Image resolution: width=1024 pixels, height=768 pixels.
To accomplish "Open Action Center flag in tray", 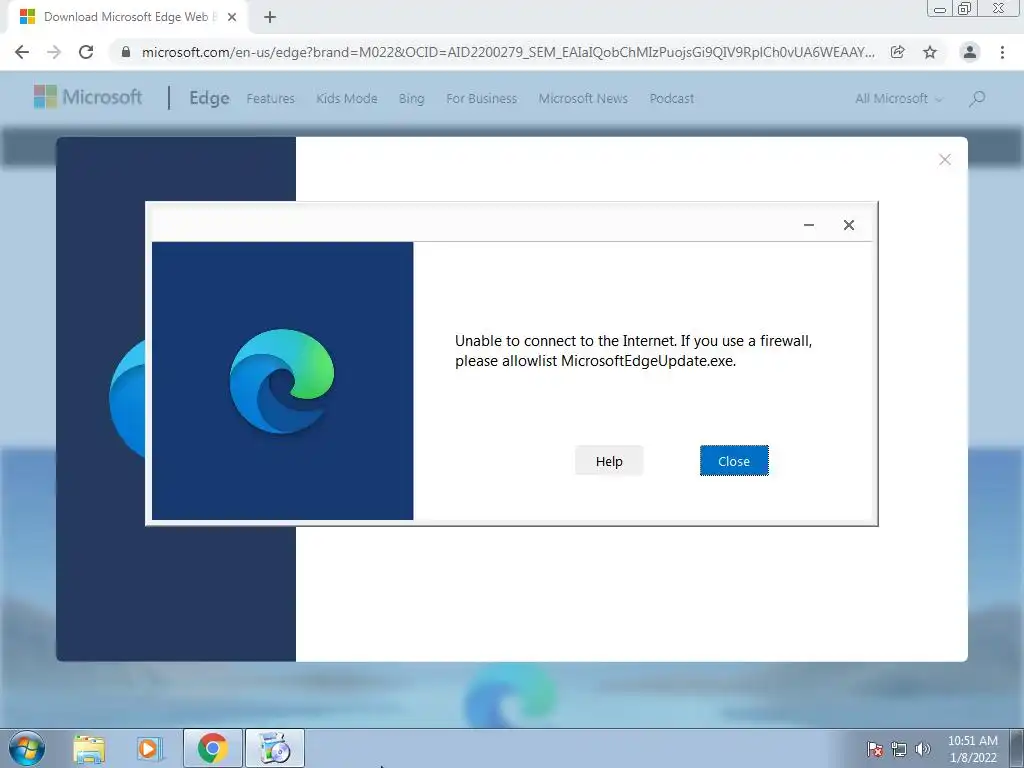I will click(875, 750).
